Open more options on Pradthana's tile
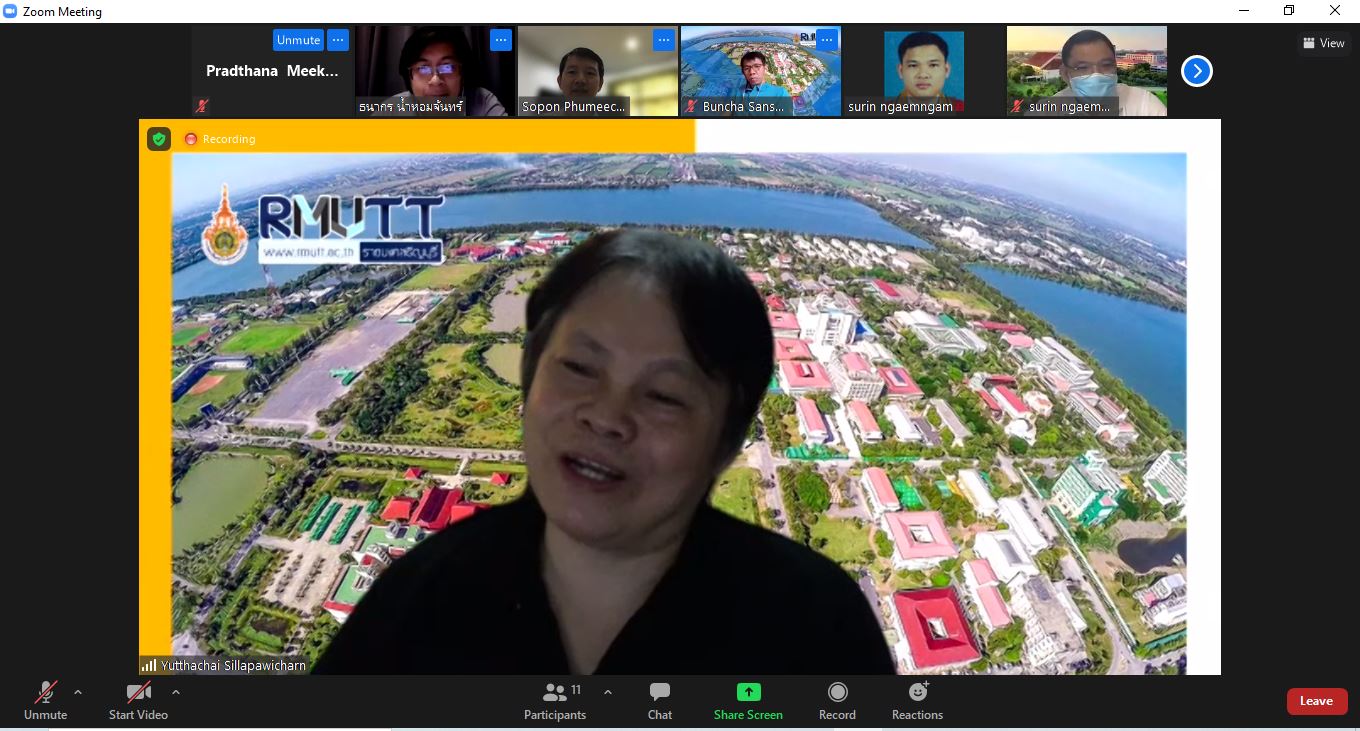1360x731 pixels. tap(338, 40)
